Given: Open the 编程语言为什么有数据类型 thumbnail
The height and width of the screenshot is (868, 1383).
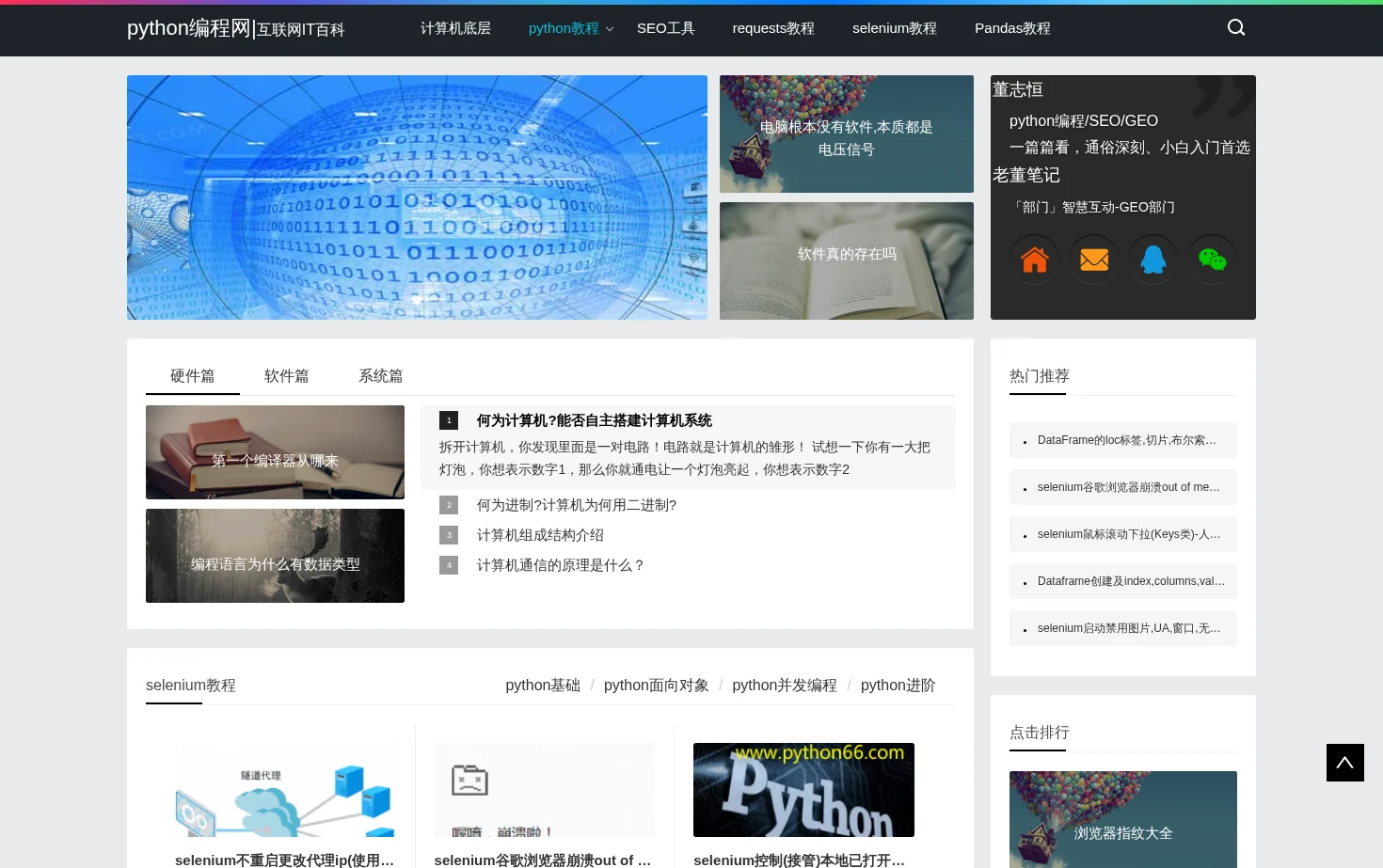Looking at the screenshot, I should pos(275,556).
